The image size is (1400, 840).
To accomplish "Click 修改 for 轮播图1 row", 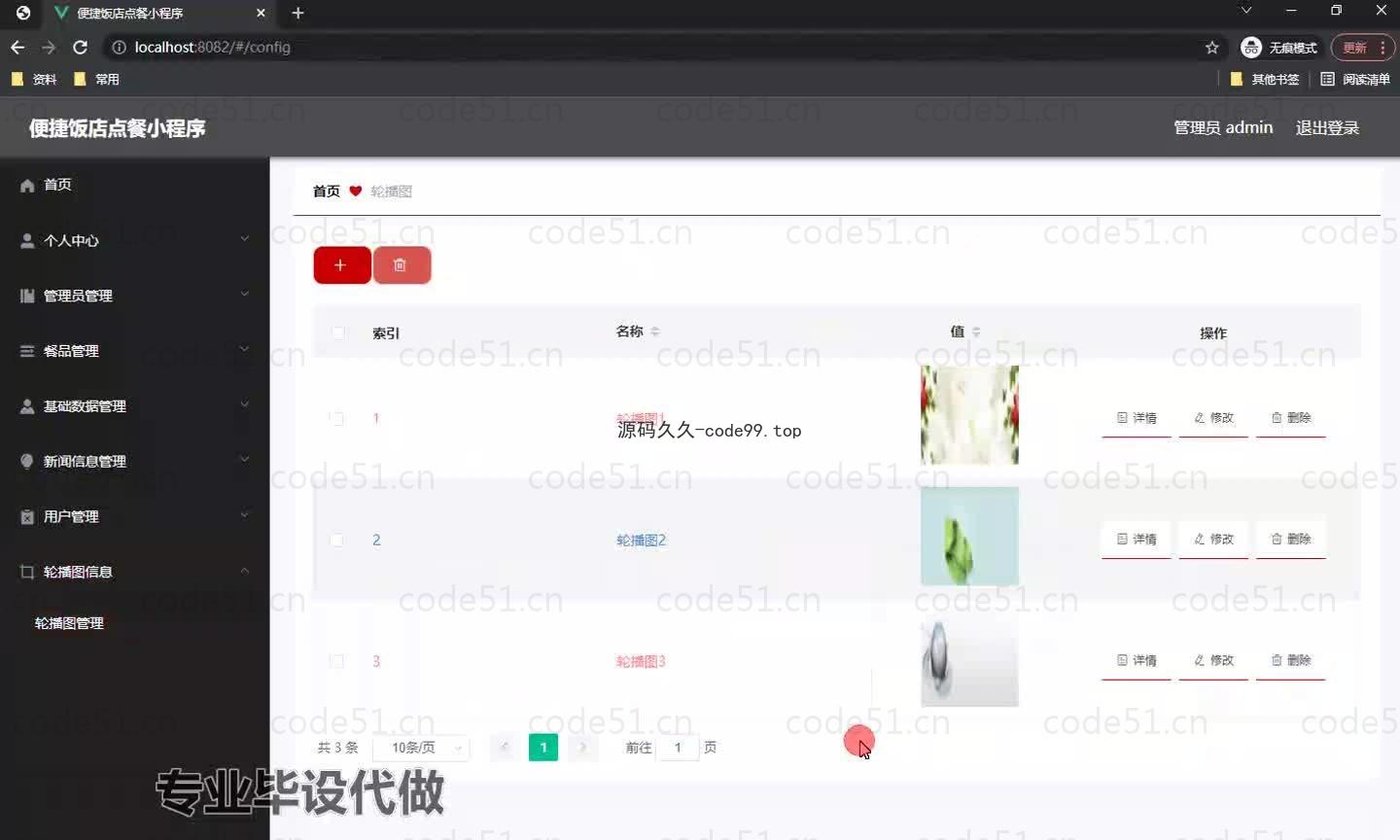I will pyautogui.click(x=1213, y=418).
